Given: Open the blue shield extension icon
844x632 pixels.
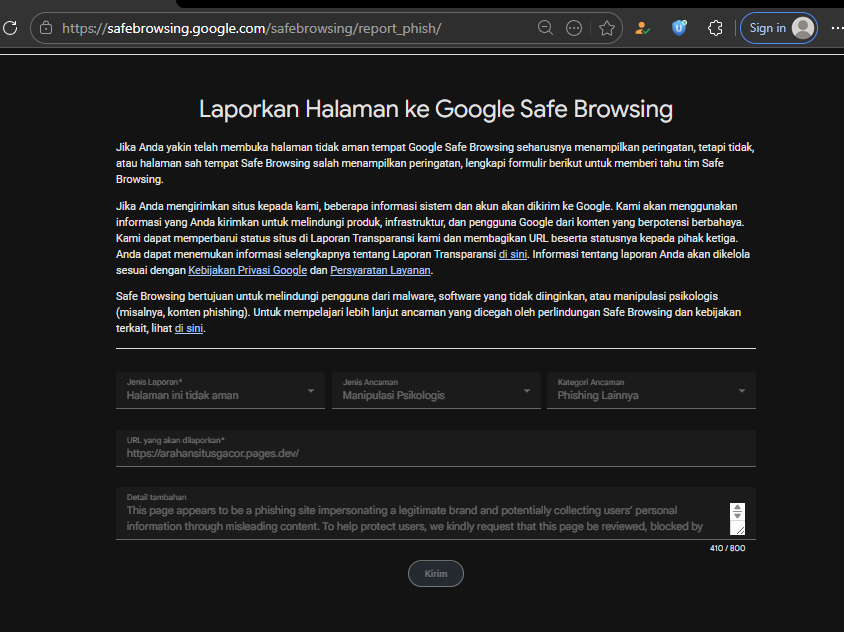Looking at the screenshot, I should coord(679,28).
